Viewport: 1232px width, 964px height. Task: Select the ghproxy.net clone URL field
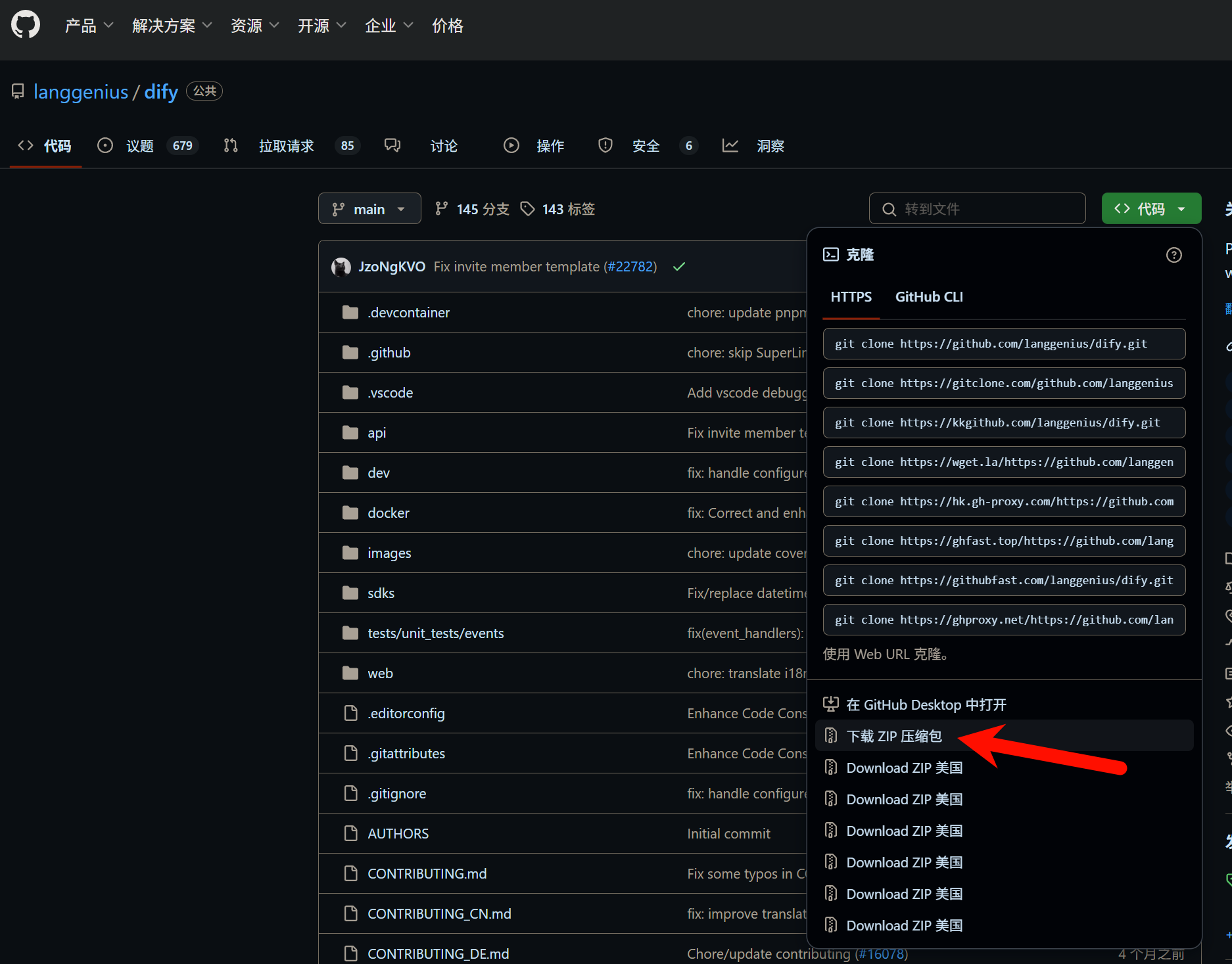click(x=1004, y=620)
